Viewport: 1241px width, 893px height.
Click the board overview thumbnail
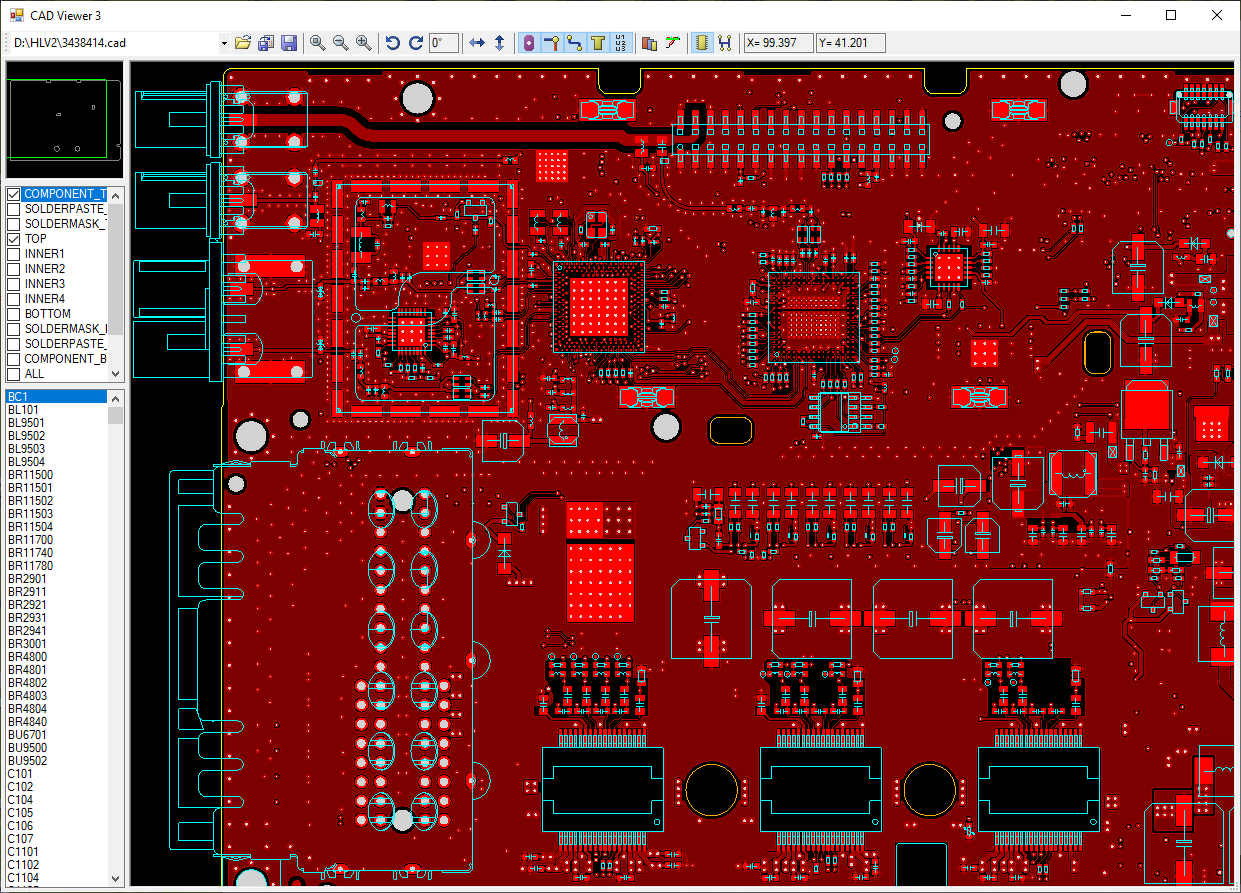coord(65,121)
